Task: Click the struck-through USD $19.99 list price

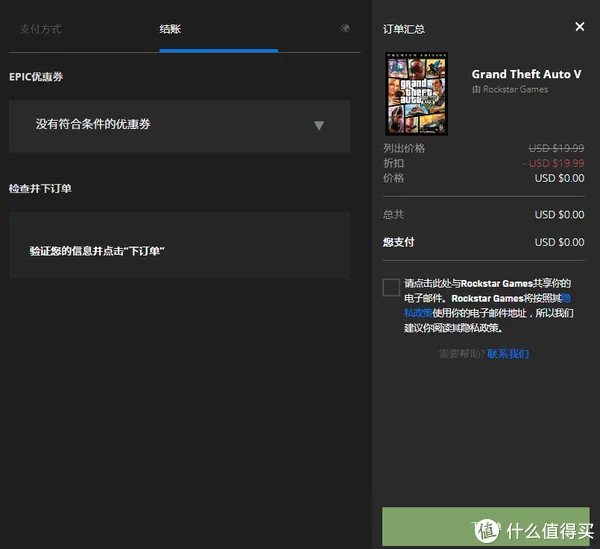Action: tap(556, 148)
